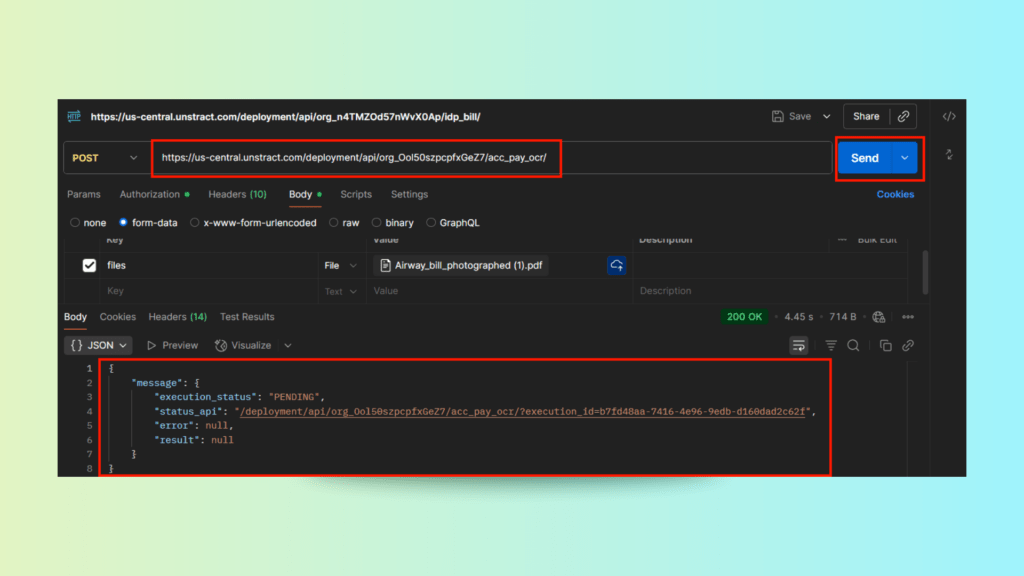Search within the response body
Viewport: 1024px width, 576px height.
coord(853,345)
